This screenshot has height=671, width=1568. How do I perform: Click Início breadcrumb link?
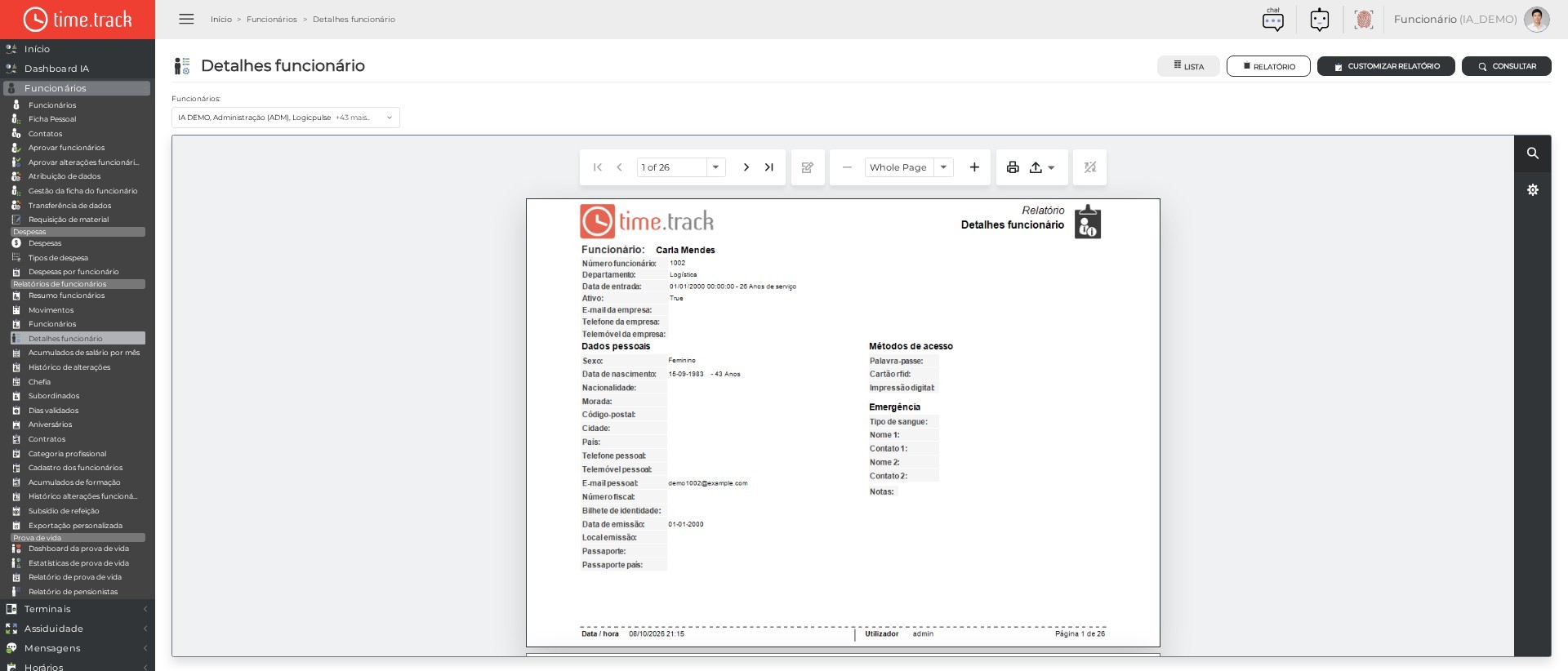tap(221, 20)
